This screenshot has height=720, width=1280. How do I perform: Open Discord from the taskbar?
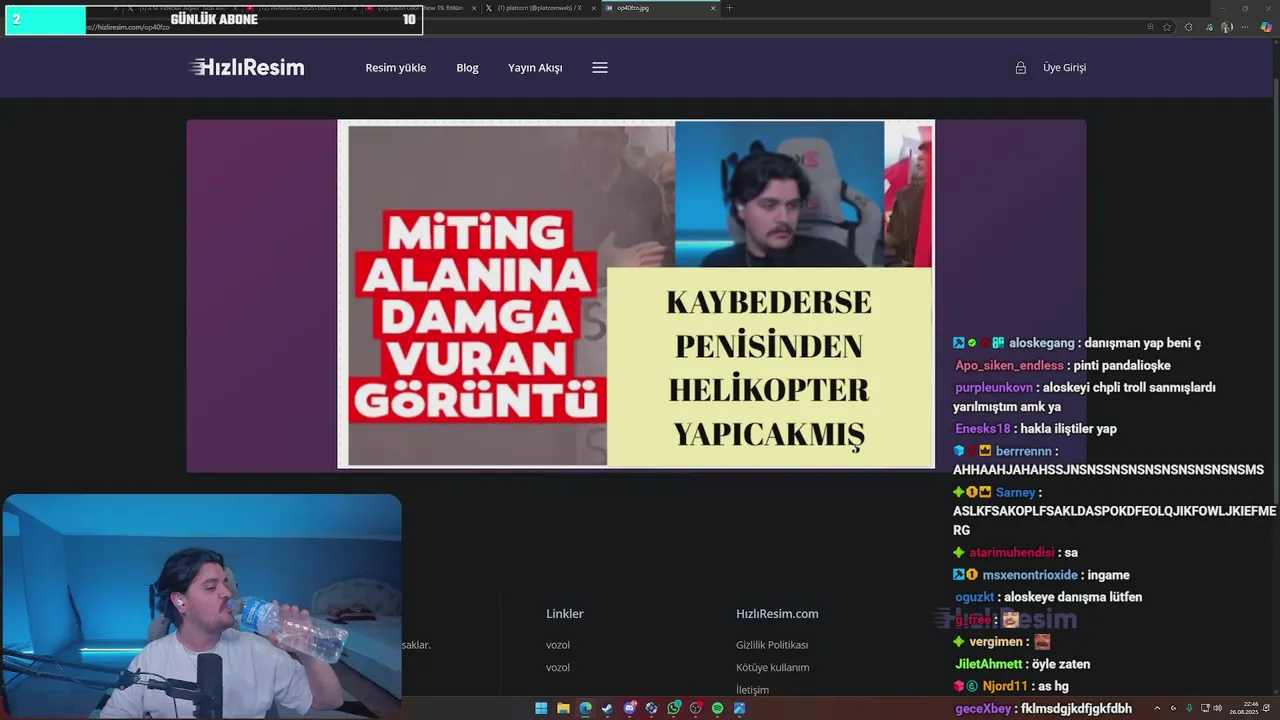coord(630,708)
